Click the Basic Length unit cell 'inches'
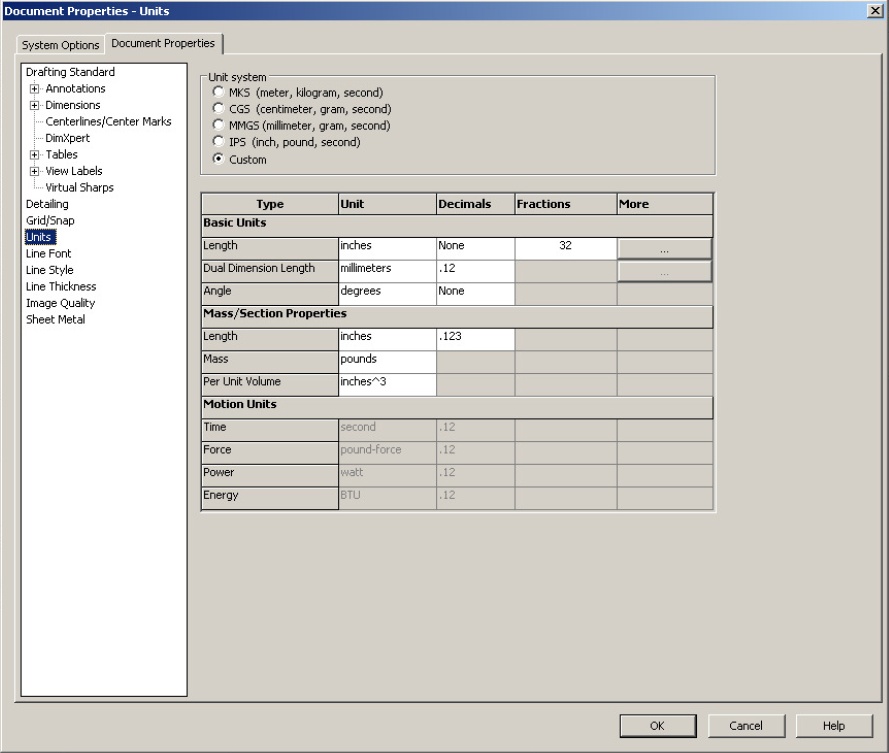The image size is (889, 753). (x=387, y=248)
